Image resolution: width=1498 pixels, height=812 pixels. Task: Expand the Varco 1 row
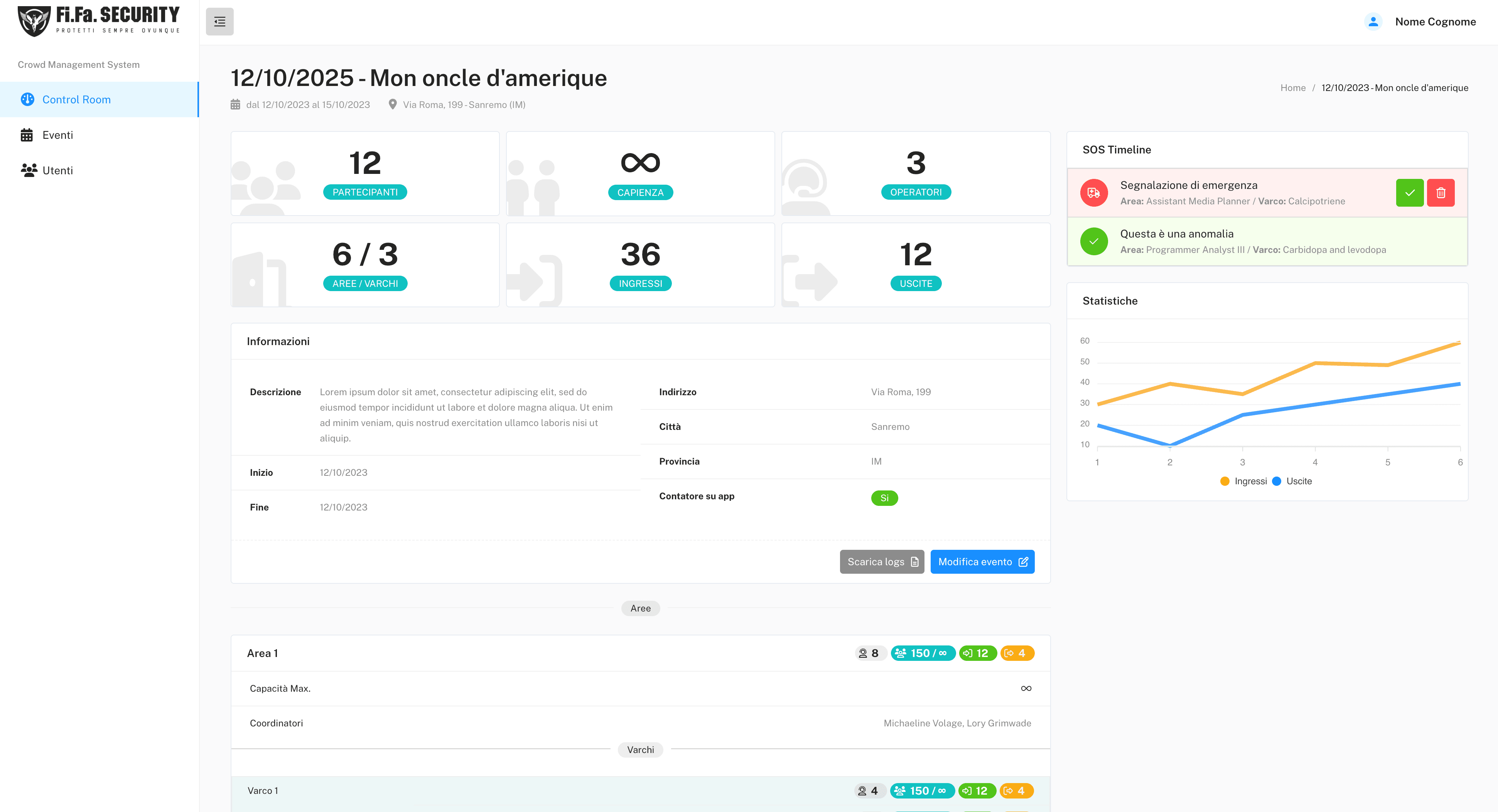[x=263, y=790]
